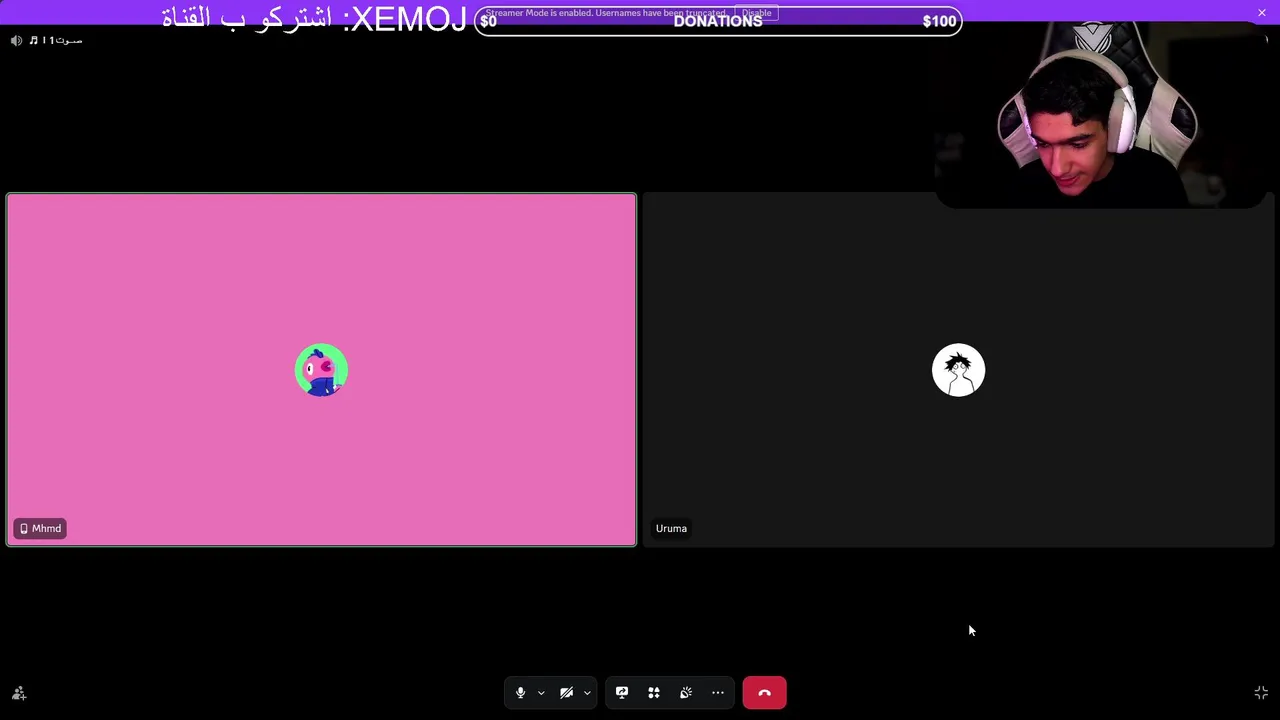Click Uruma's avatar
Screen dimensions: 1280x720
click(x=958, y=370)
